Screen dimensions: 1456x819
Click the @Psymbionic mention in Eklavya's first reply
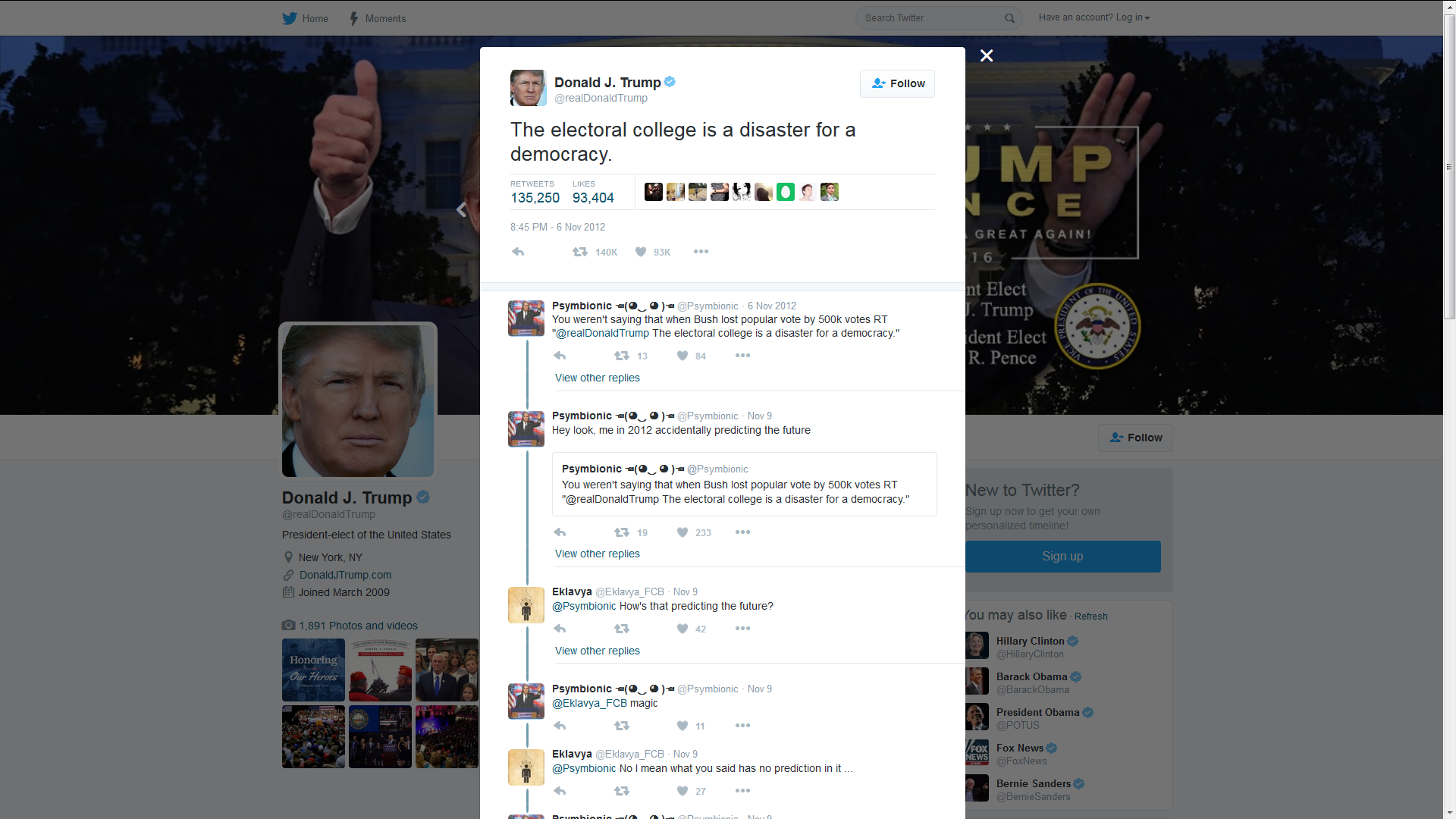coord(584,606)
